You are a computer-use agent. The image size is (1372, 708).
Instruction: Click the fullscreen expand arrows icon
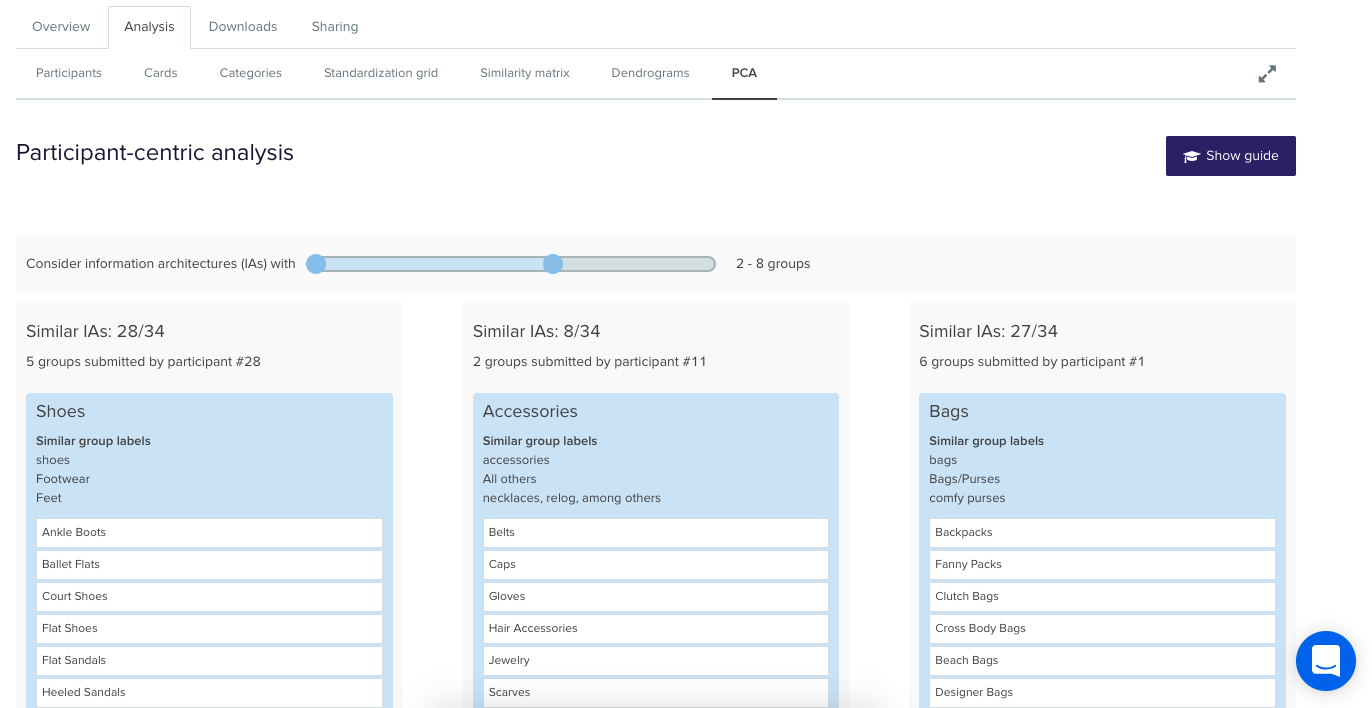point(1267,74)
